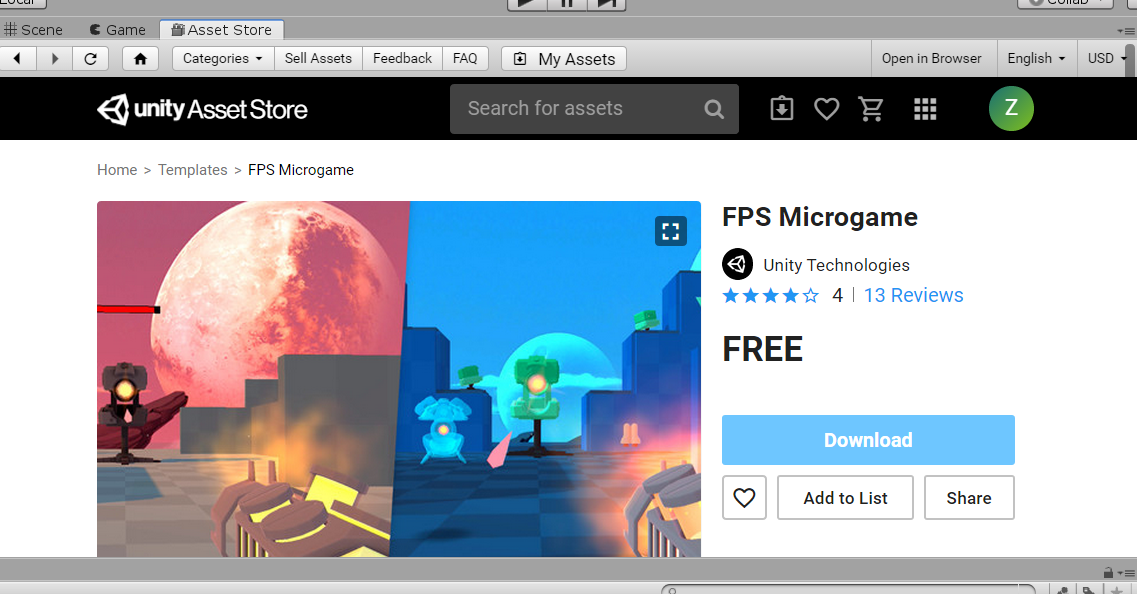Switch to the Game tab
The width and height of the screenshot is (1137, 594).
(116, 29)
